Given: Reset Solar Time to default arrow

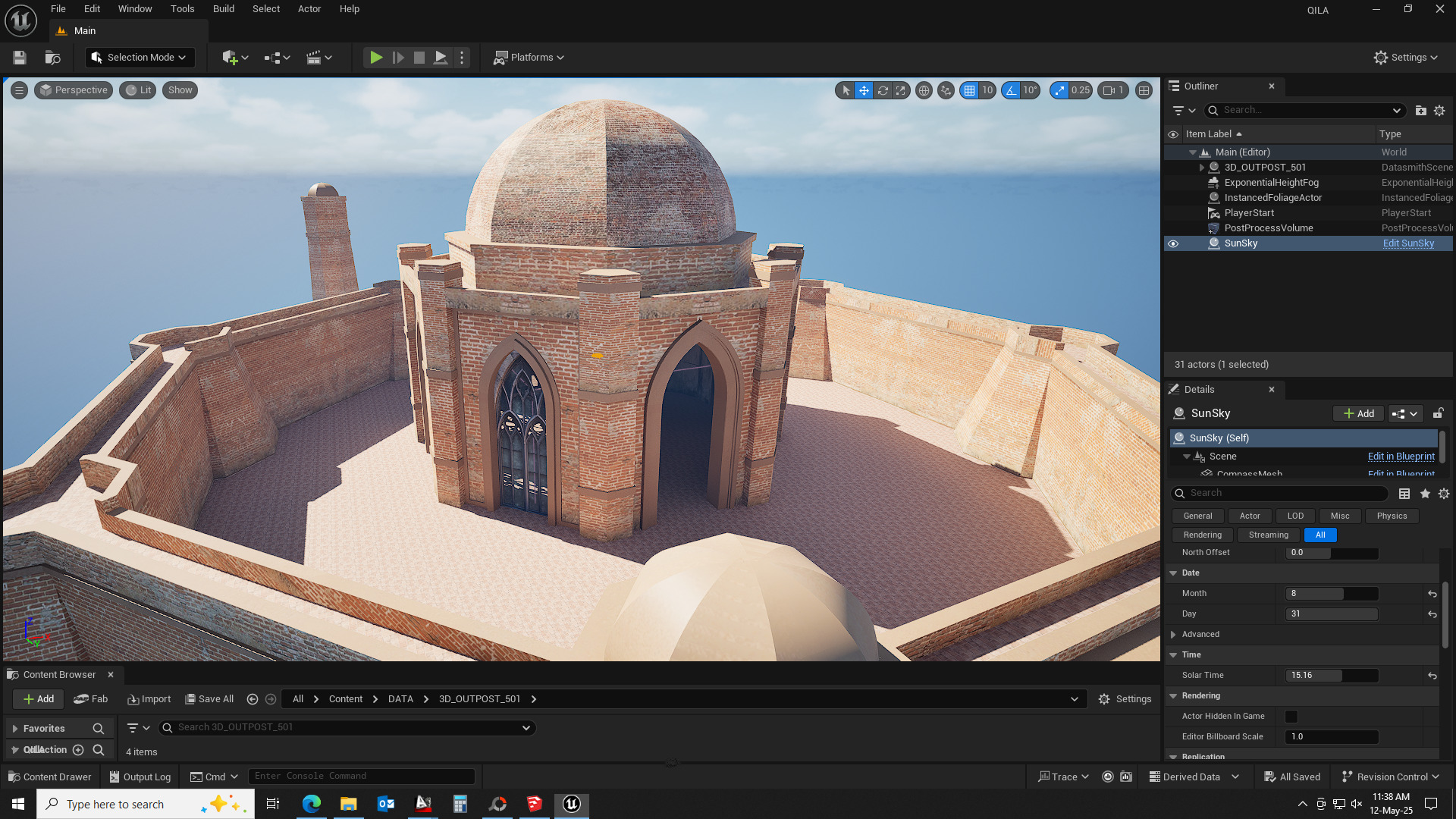Looking at the screenshot, I should [x=1432, y=676].
